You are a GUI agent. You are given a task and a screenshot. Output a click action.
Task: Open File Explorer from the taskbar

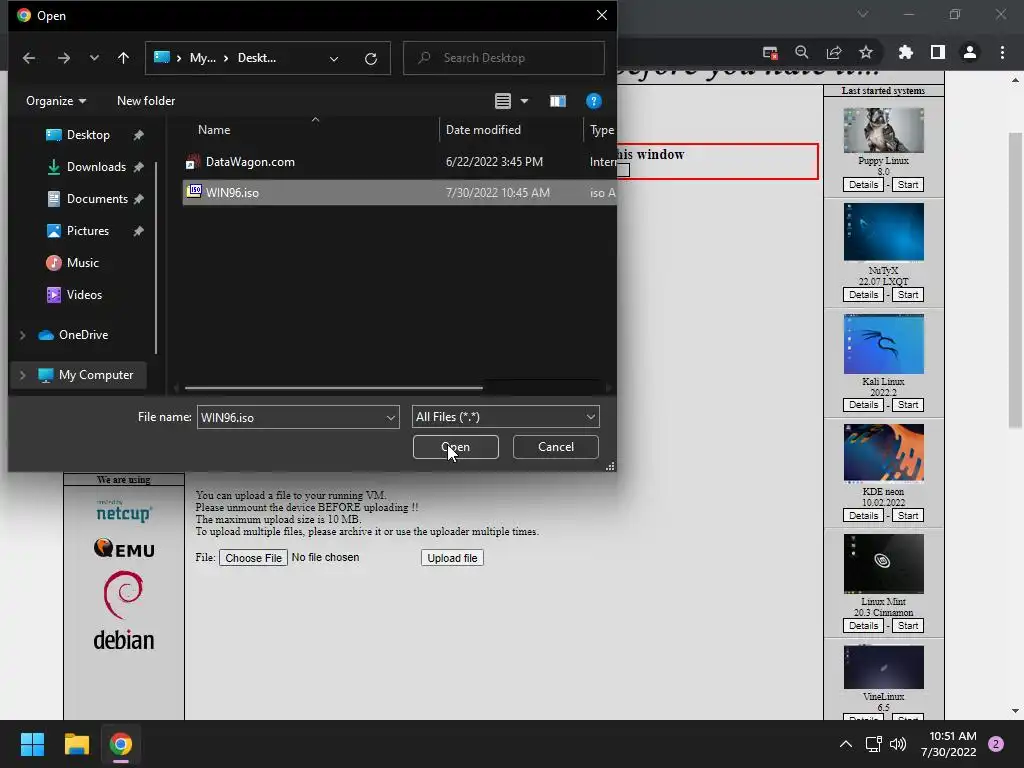click(76, 744)
